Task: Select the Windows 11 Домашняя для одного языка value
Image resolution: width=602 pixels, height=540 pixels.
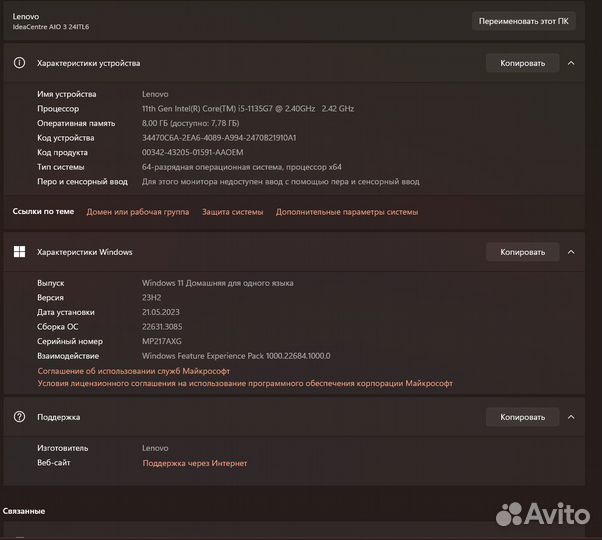Action: [218, 283]
